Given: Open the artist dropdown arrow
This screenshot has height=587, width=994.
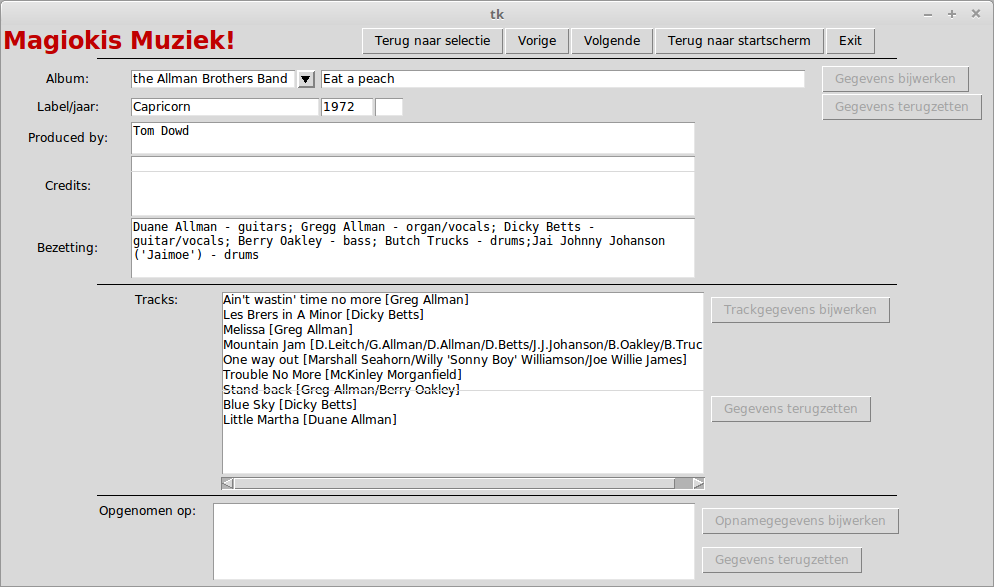Looking at the screenshot, I should pyautogui.click(x=306, y=79).
